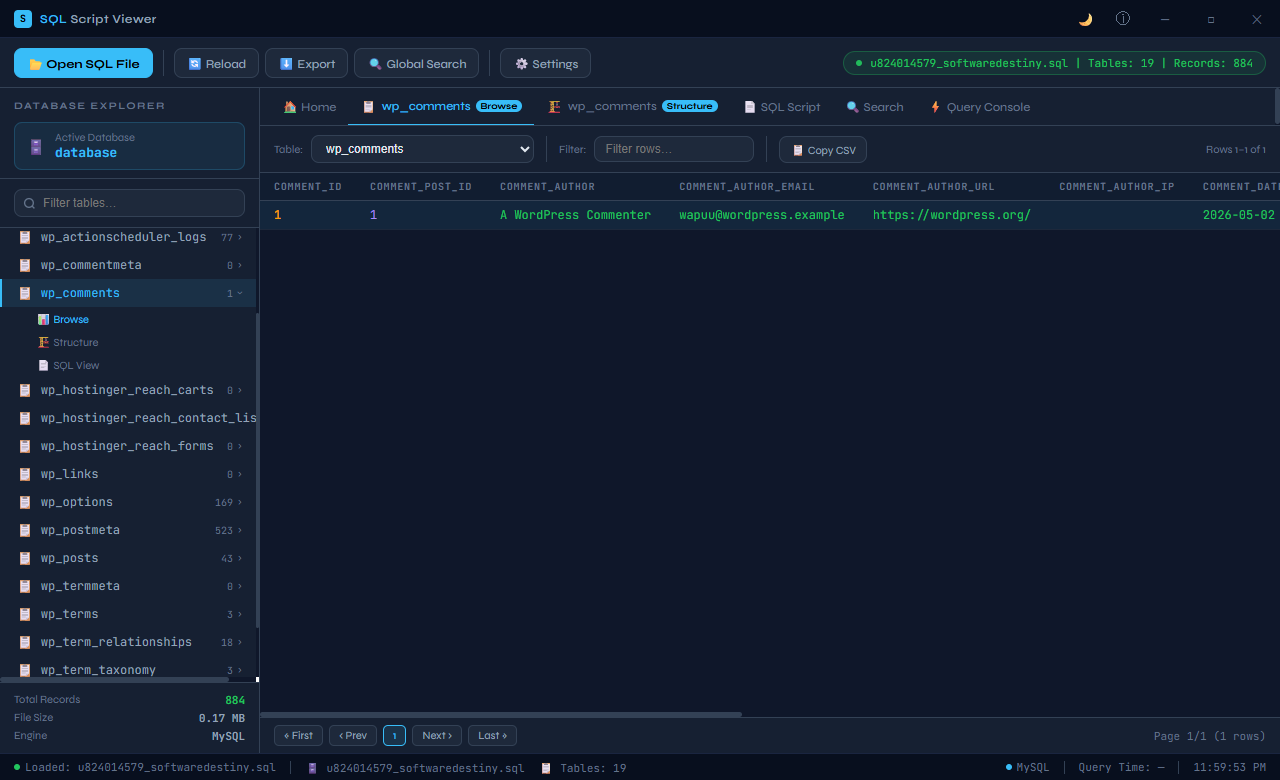Click the wp_hostinger_reach_contact_lis table icon
Viewport: 1280px width, 780px height.
[25, 418]
